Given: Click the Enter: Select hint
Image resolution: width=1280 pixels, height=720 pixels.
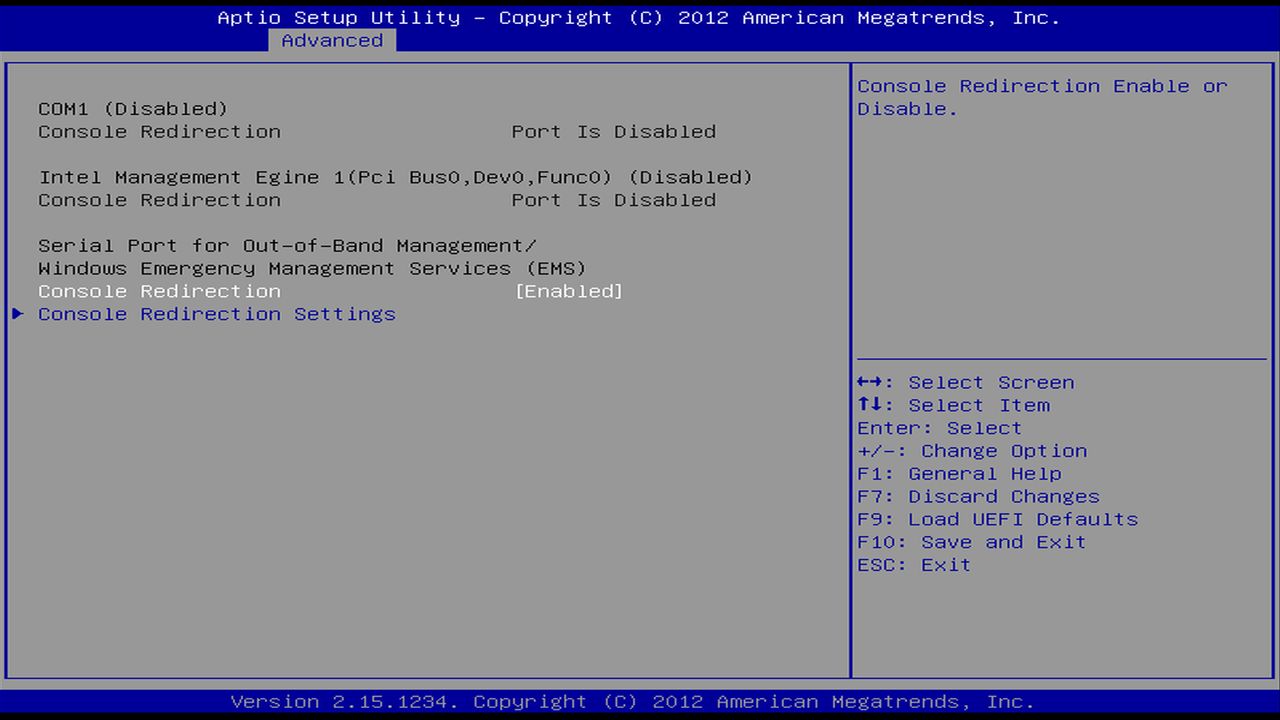Looking at the screenshot, I should coord(940,428).
